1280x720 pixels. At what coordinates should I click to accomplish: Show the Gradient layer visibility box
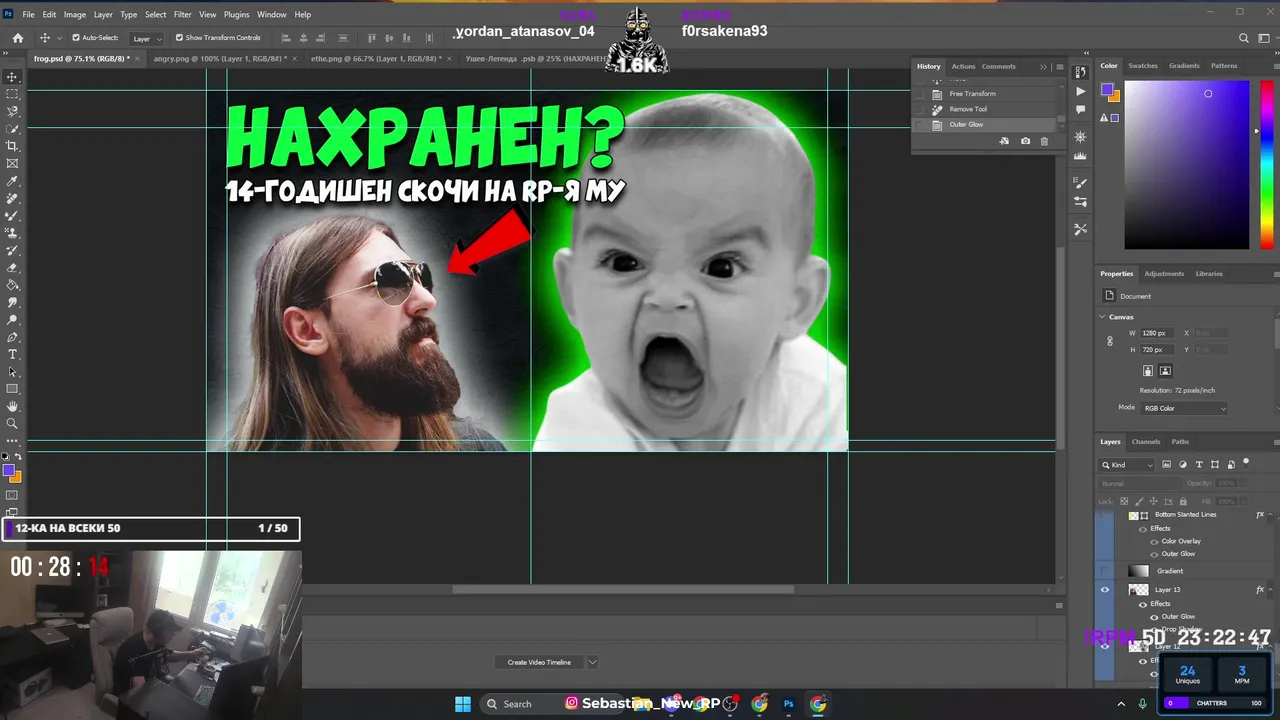[x=1105, y=571]
